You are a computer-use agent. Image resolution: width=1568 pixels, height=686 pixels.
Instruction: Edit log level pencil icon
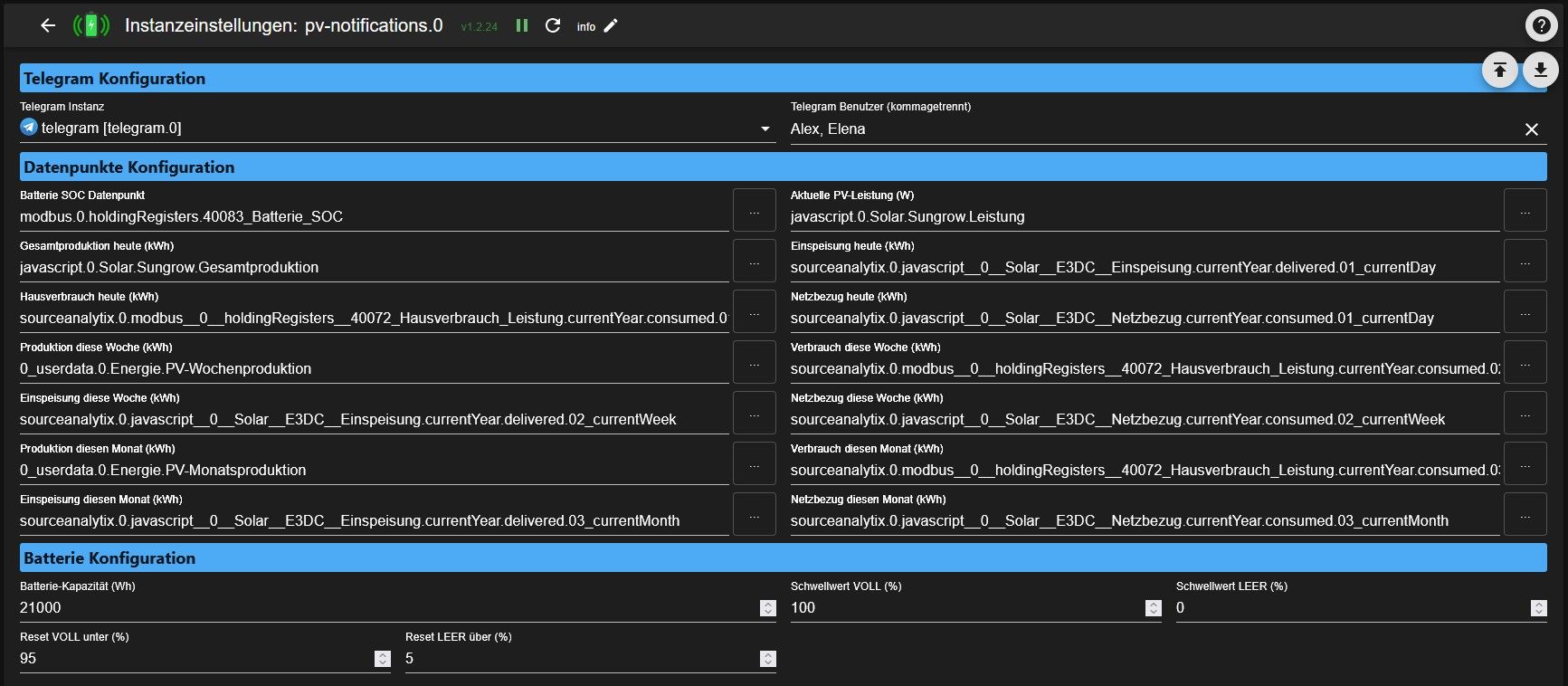coord(611,26)
